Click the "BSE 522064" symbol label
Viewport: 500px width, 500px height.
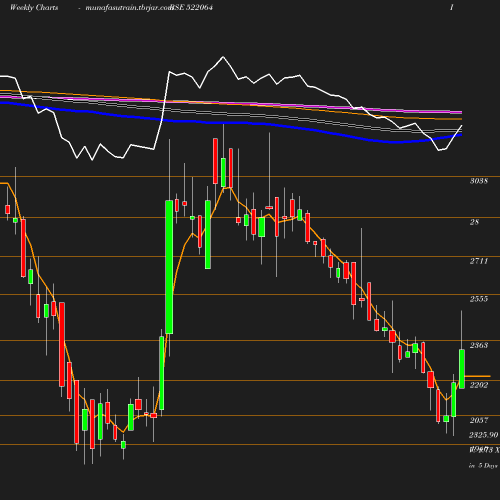point(192,8)
